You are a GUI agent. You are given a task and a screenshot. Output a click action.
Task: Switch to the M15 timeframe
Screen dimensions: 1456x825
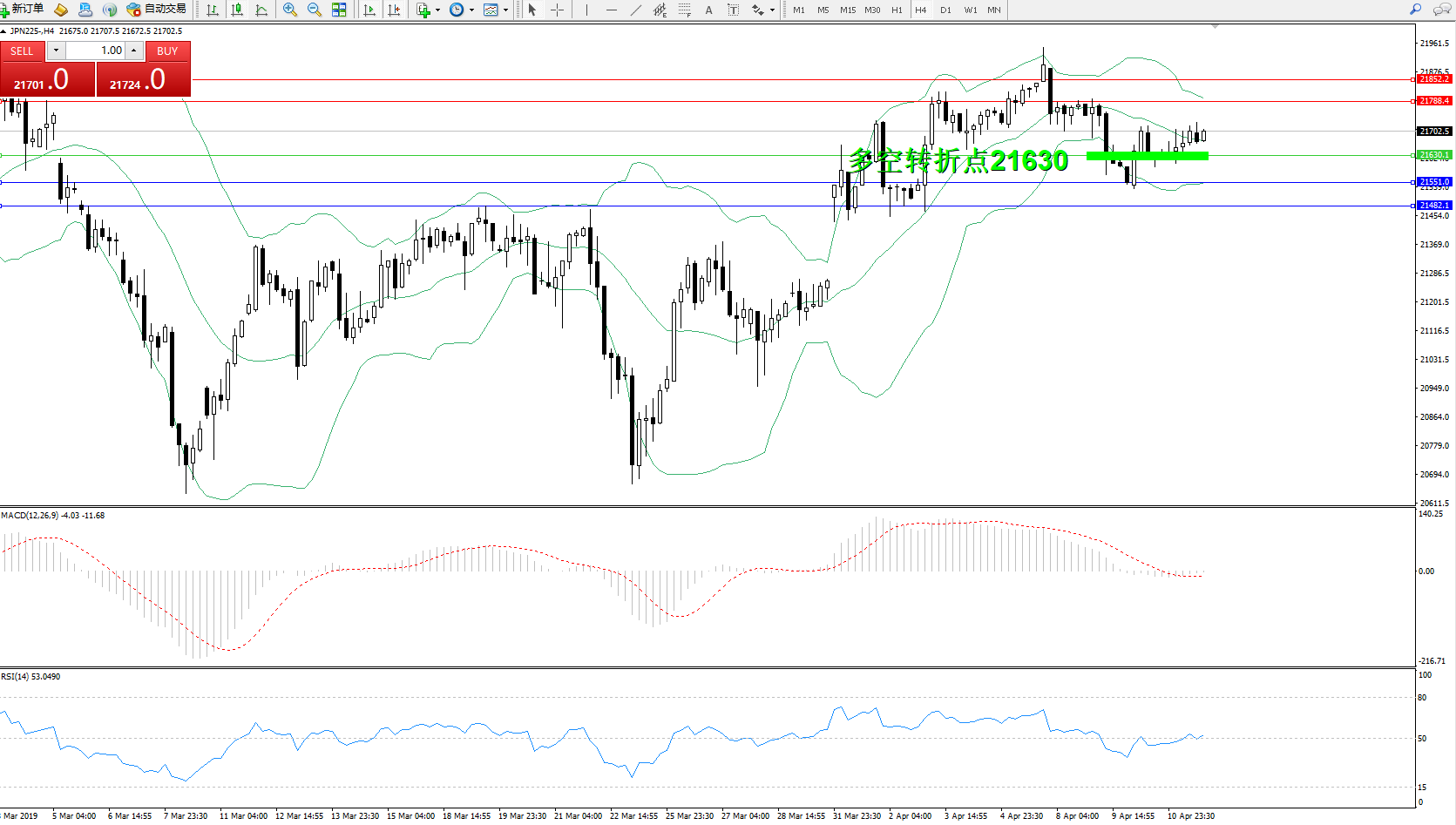847,10
